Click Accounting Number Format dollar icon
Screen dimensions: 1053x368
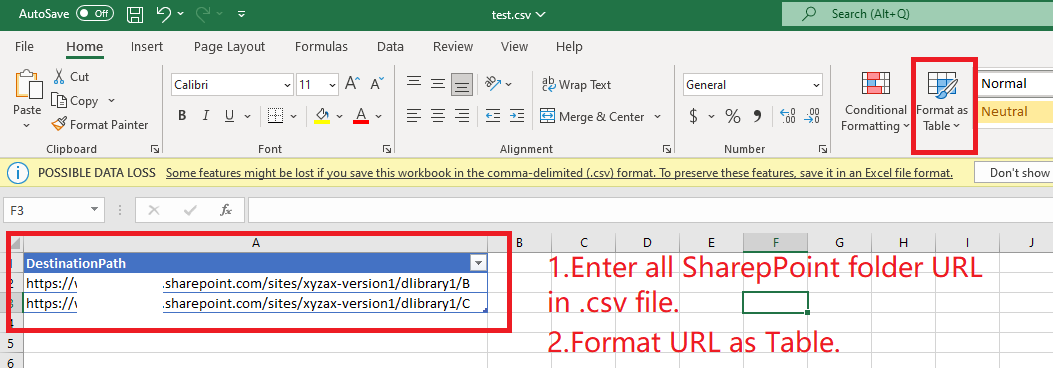tap(694, 116)
